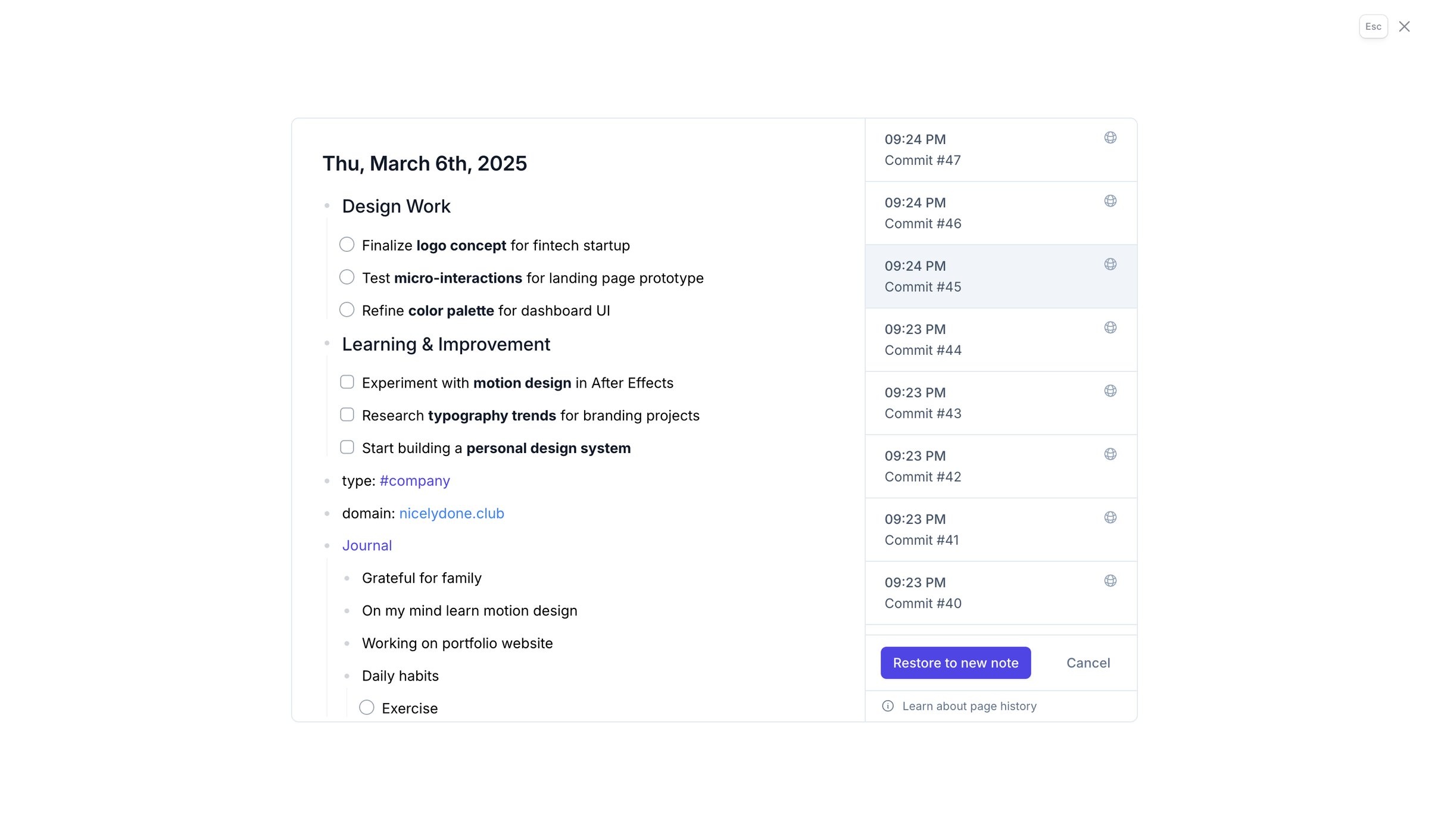Click the globe icon on Commit #47
This screenshot has width=1429, height=840.
tap(1110, 138)
